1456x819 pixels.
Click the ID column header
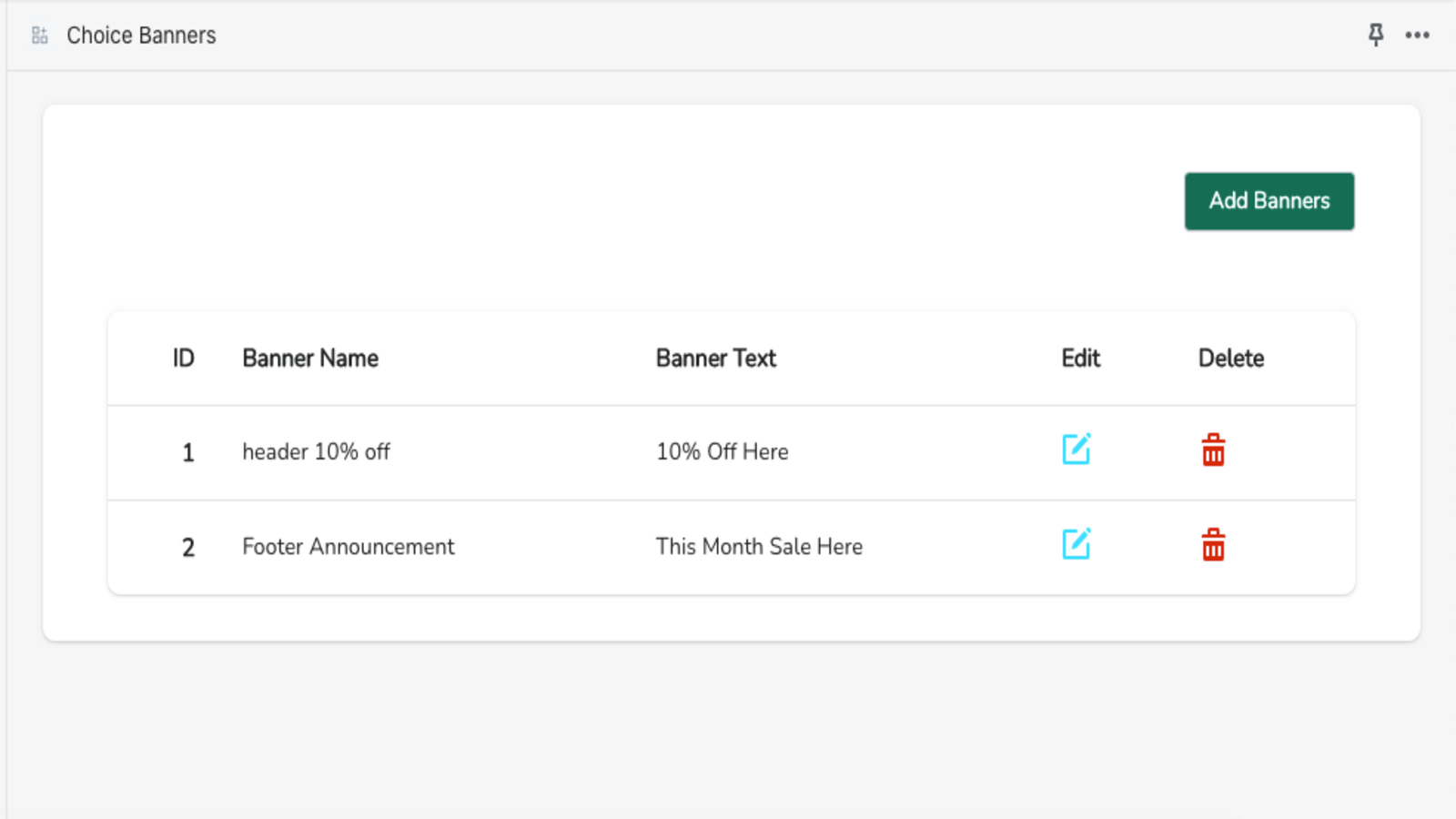coord(184,359)
